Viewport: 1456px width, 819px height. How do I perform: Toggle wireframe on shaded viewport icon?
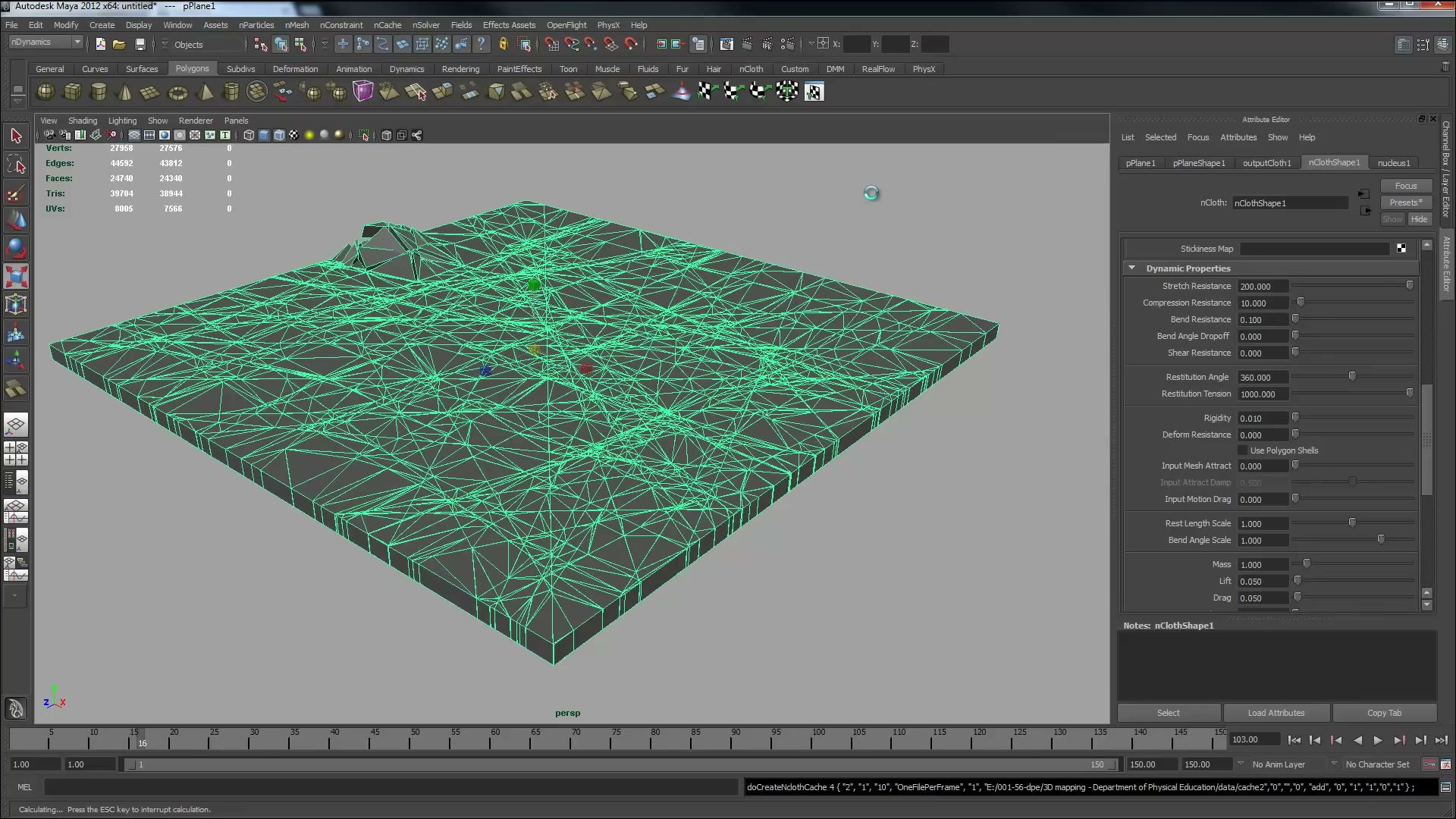pos(279,135)
